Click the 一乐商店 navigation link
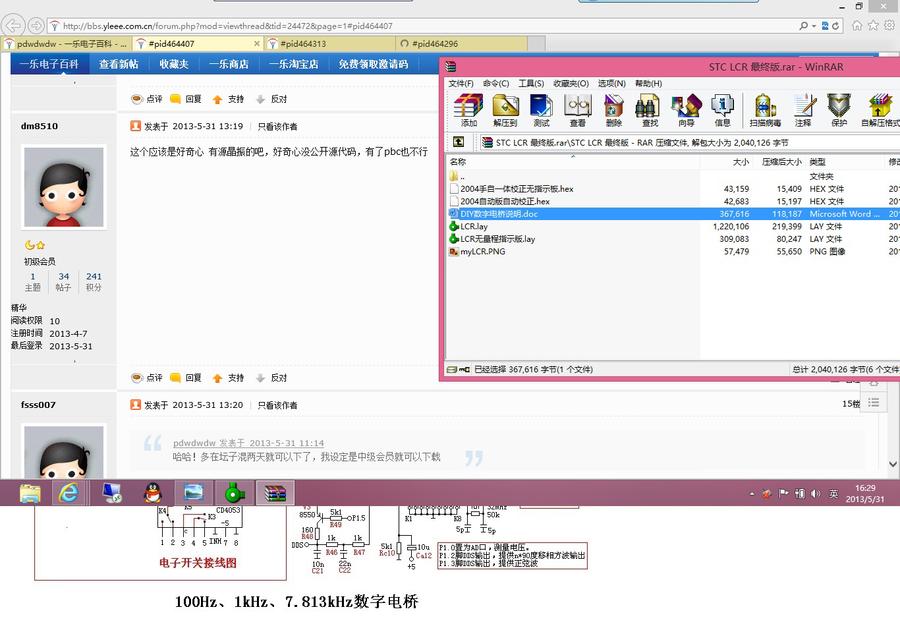Viewport: 900px width, 628px height. point(228,64)
